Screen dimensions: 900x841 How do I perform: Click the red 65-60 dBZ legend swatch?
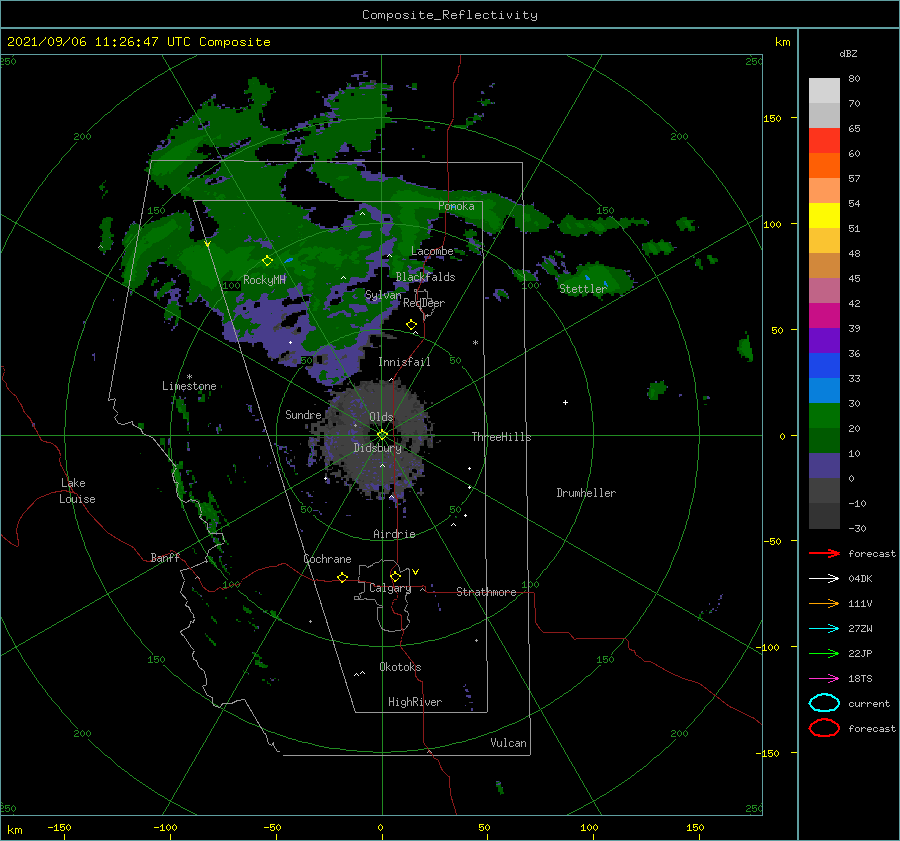[824, 141]
